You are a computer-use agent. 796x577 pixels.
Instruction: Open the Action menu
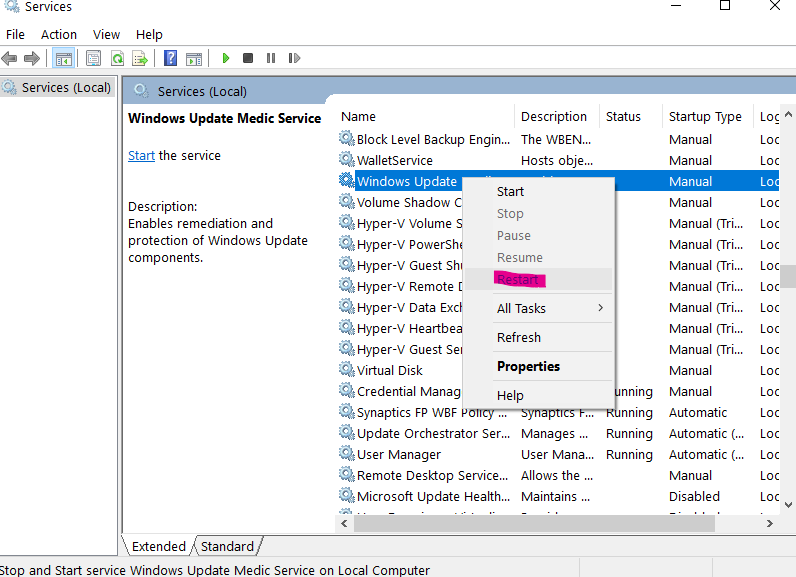[x=59, y=35]
